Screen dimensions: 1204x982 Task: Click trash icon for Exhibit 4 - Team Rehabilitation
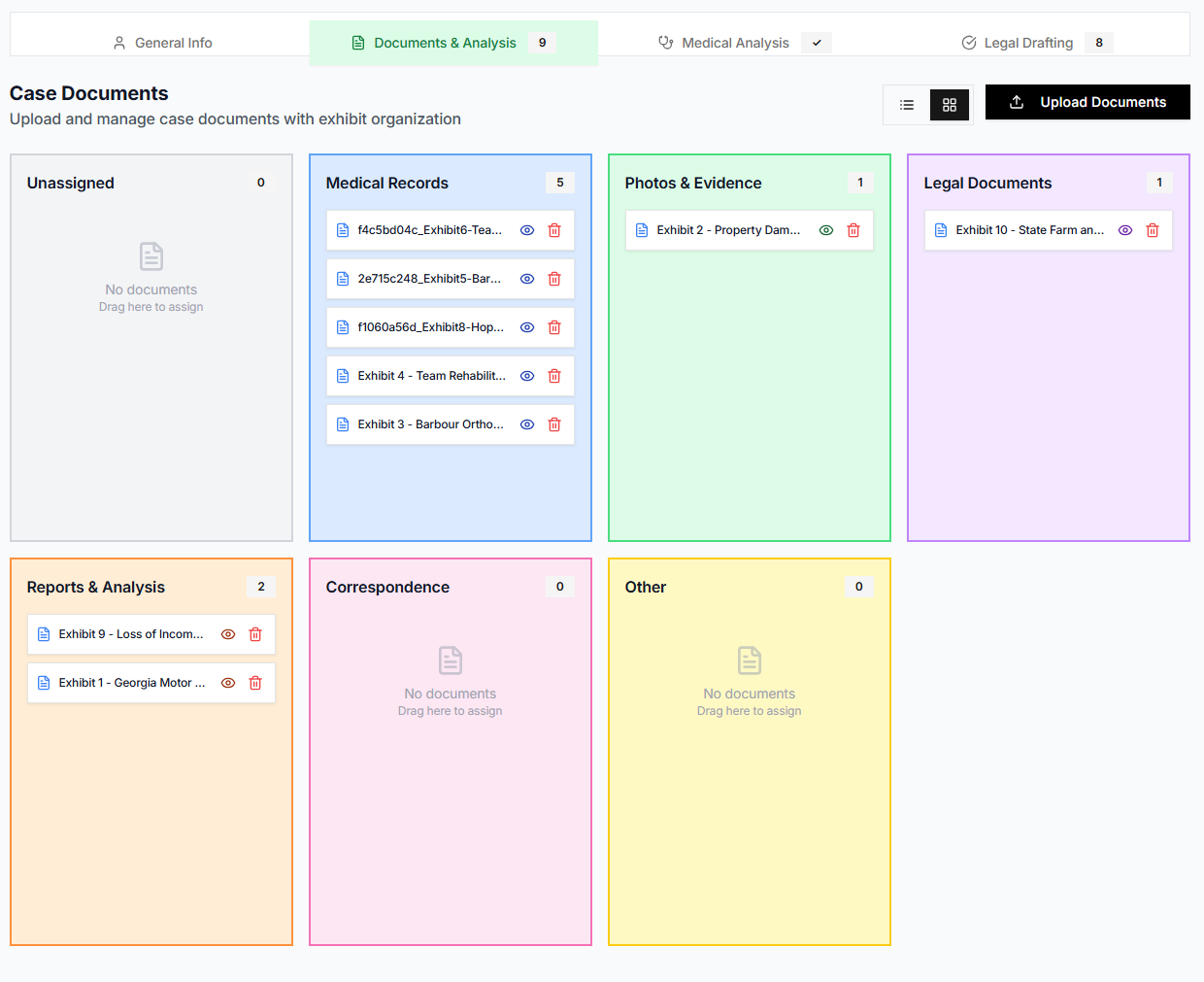(554, 376)
